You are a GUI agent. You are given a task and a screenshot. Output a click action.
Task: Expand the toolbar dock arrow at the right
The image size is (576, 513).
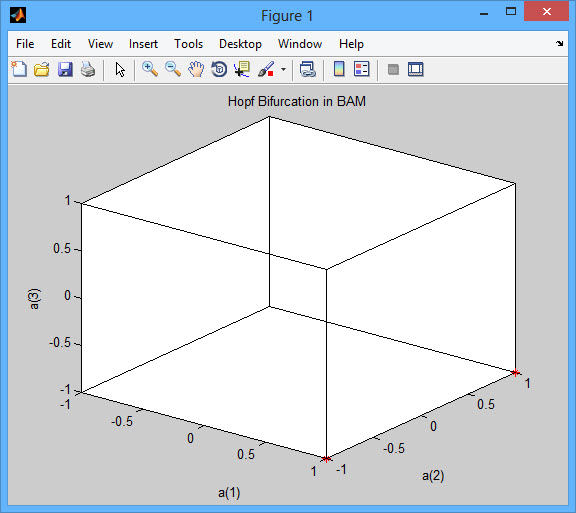[x=559, y=43]
